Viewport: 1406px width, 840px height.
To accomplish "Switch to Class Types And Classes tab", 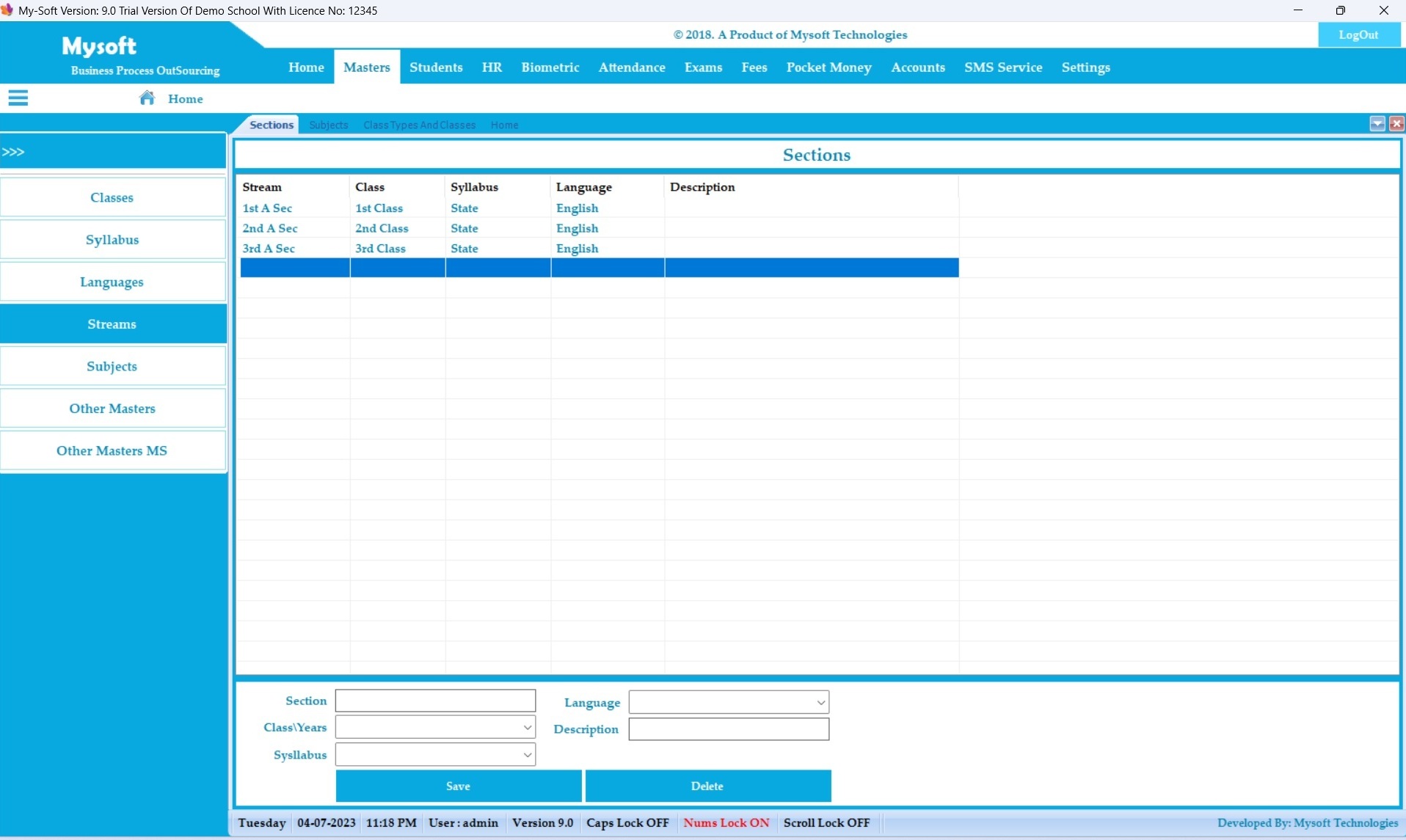I will [419, 125].
